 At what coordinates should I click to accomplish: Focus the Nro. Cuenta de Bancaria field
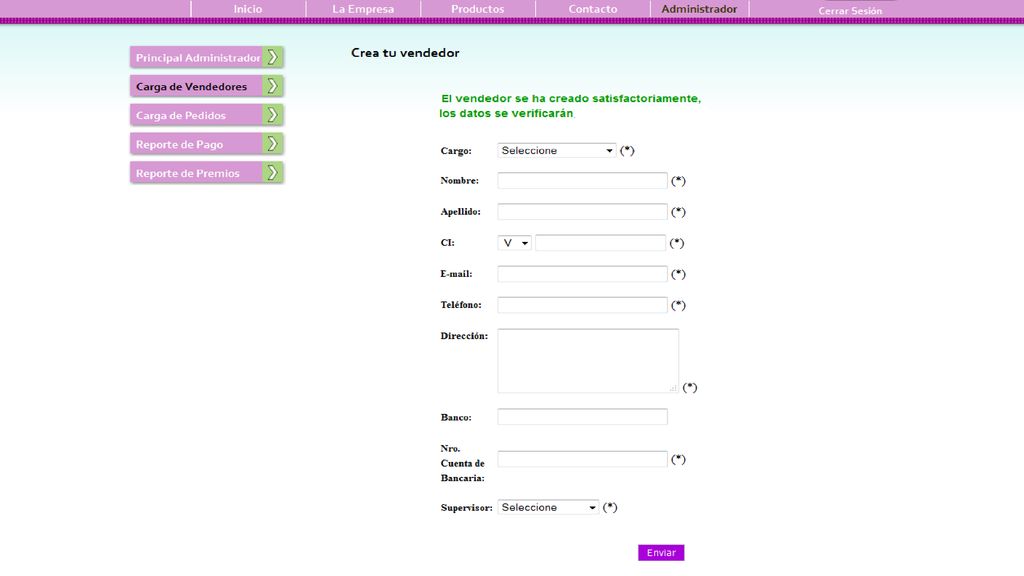[583, 459]
